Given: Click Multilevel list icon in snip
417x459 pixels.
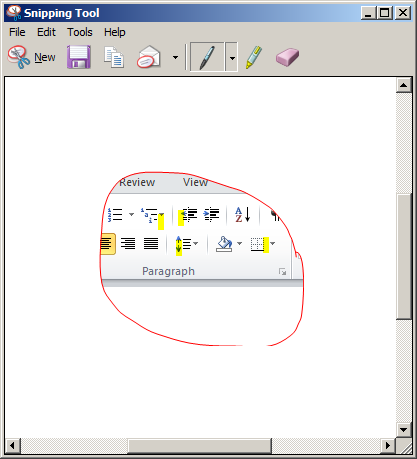Looking at the screenshot, I should coord(149,215).
